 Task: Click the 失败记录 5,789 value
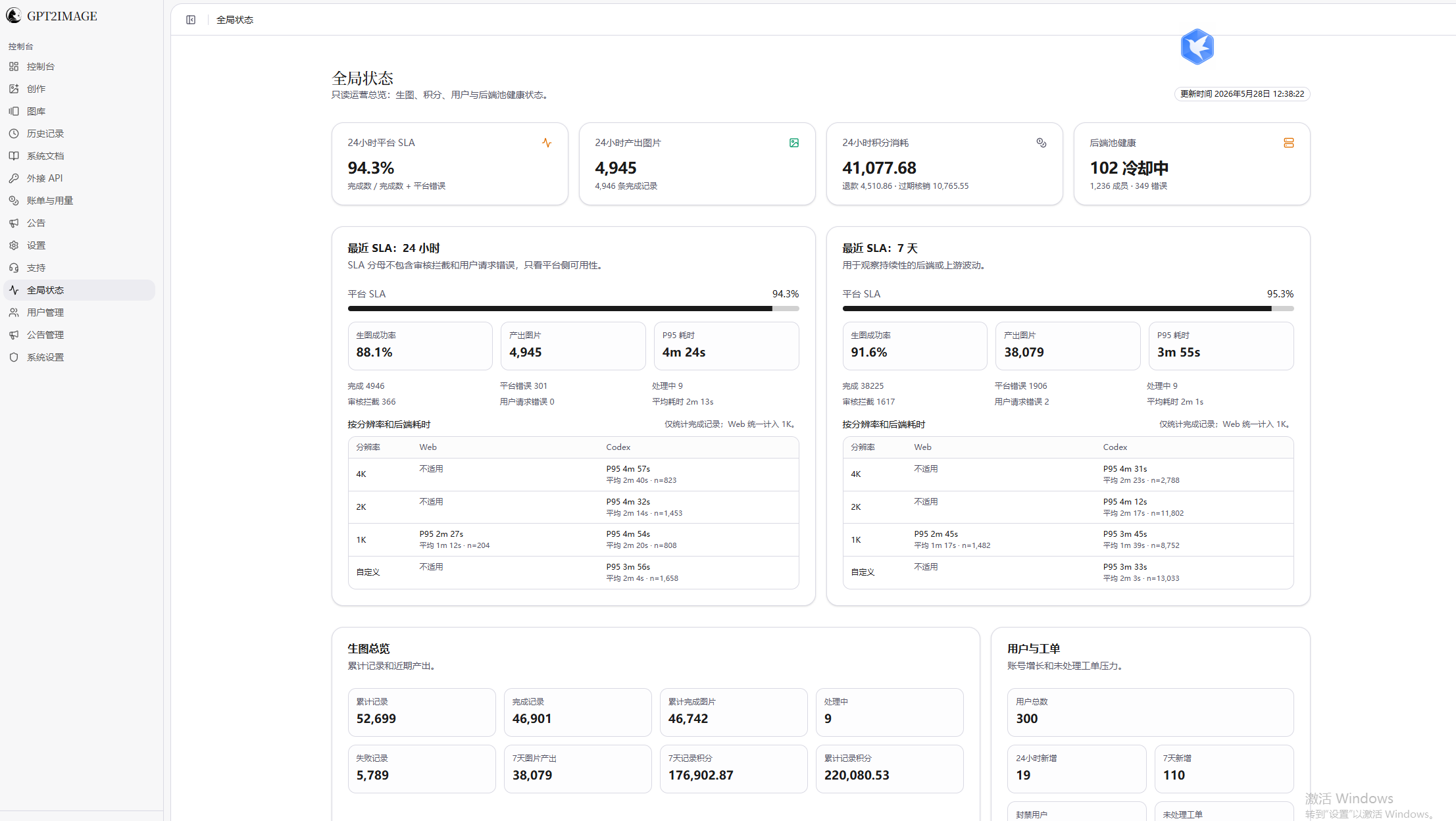(x=372, y=776)
